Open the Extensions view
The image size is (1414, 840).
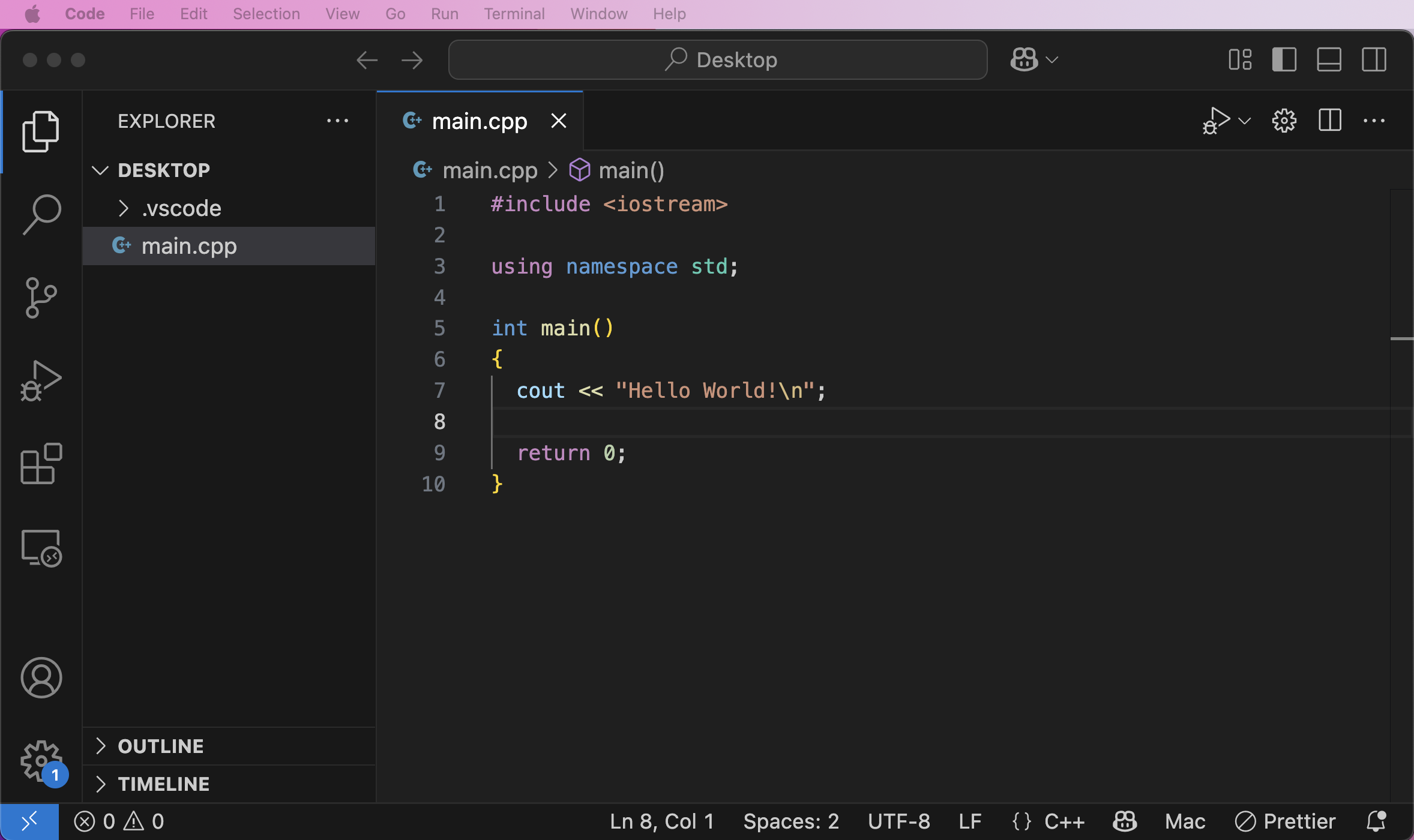pyautogui.click(x=41, y=464)
